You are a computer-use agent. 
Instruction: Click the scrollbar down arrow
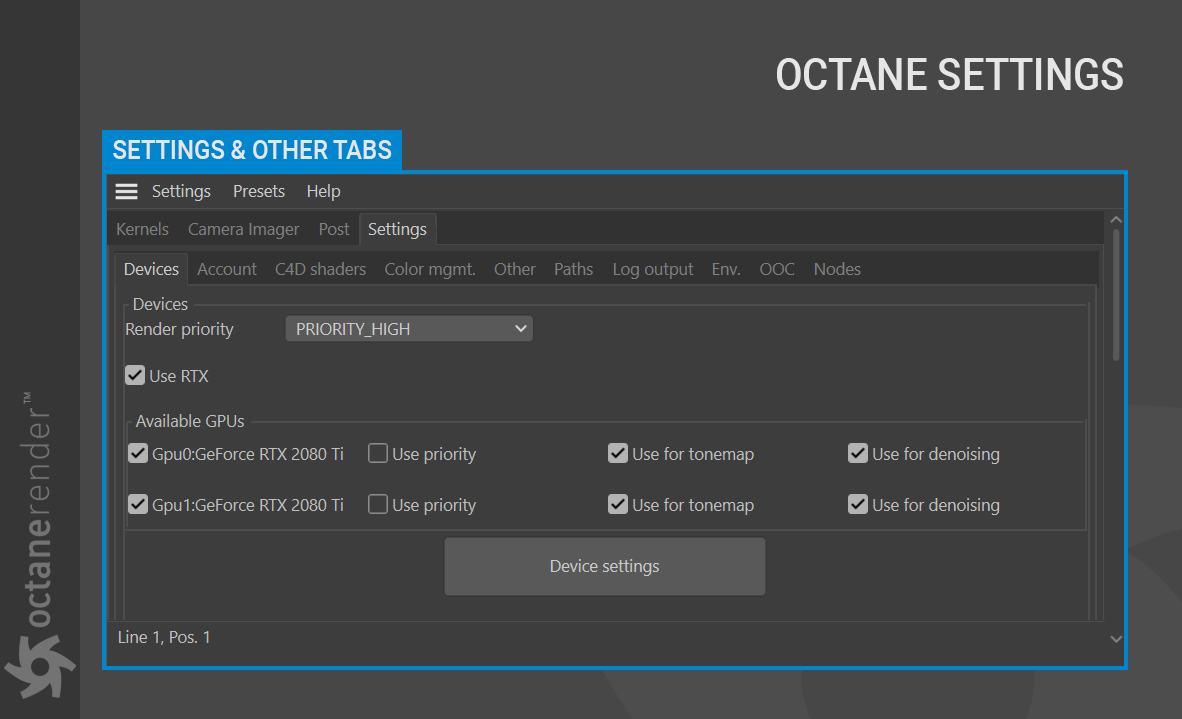coord(1116,638)
